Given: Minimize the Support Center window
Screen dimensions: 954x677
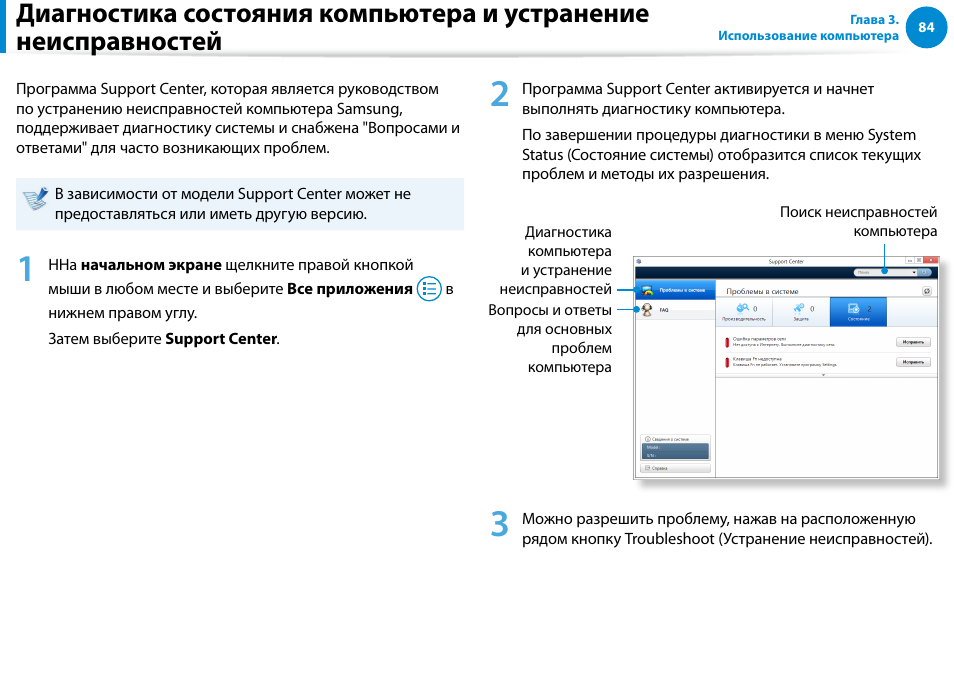Looking at the screenshot, I should point(910,260).
